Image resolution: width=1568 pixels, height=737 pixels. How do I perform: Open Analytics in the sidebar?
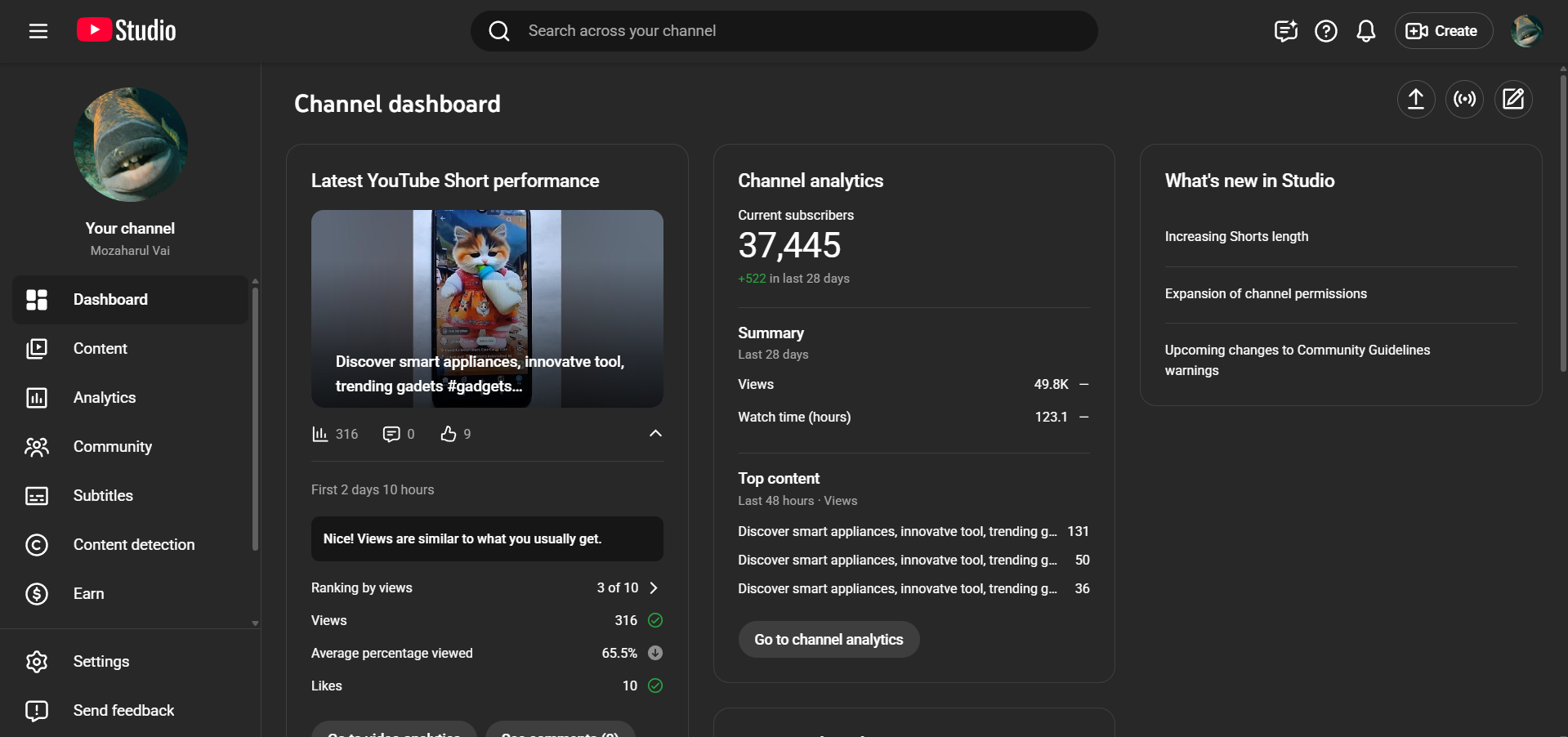(105, 398)
